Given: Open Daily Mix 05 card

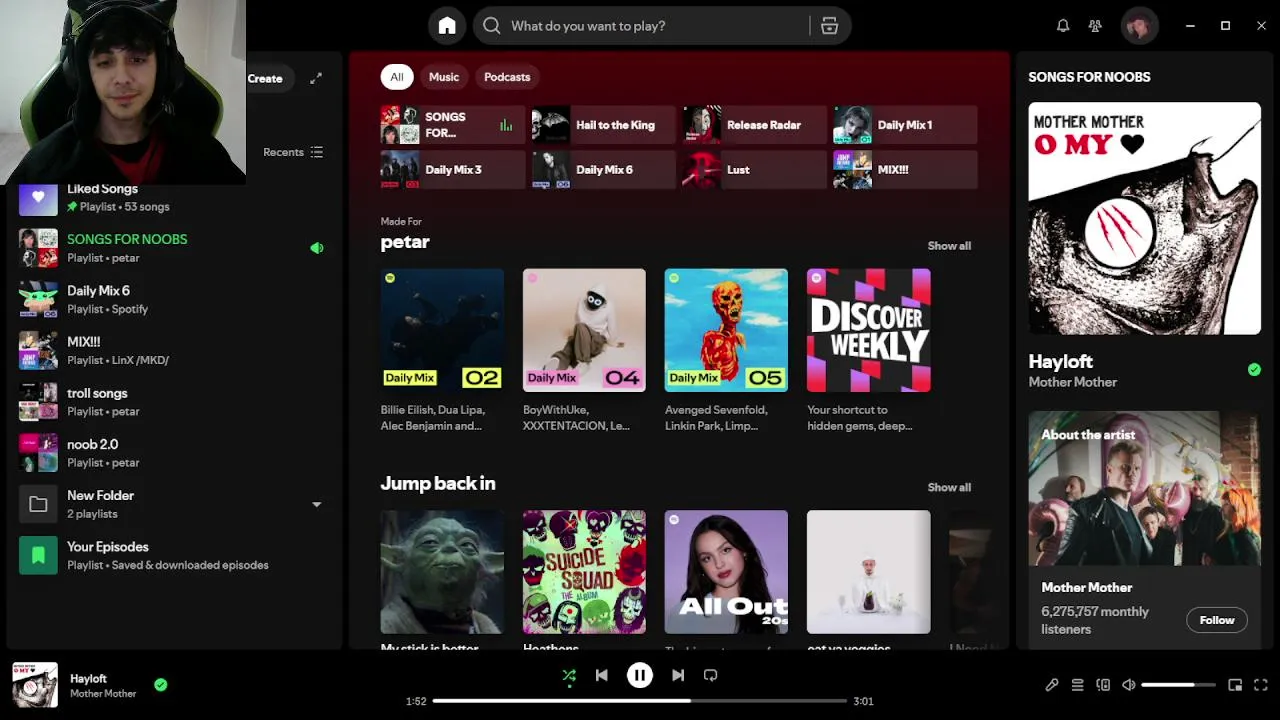Looking at the screenshot, I should tap(726, 351).
